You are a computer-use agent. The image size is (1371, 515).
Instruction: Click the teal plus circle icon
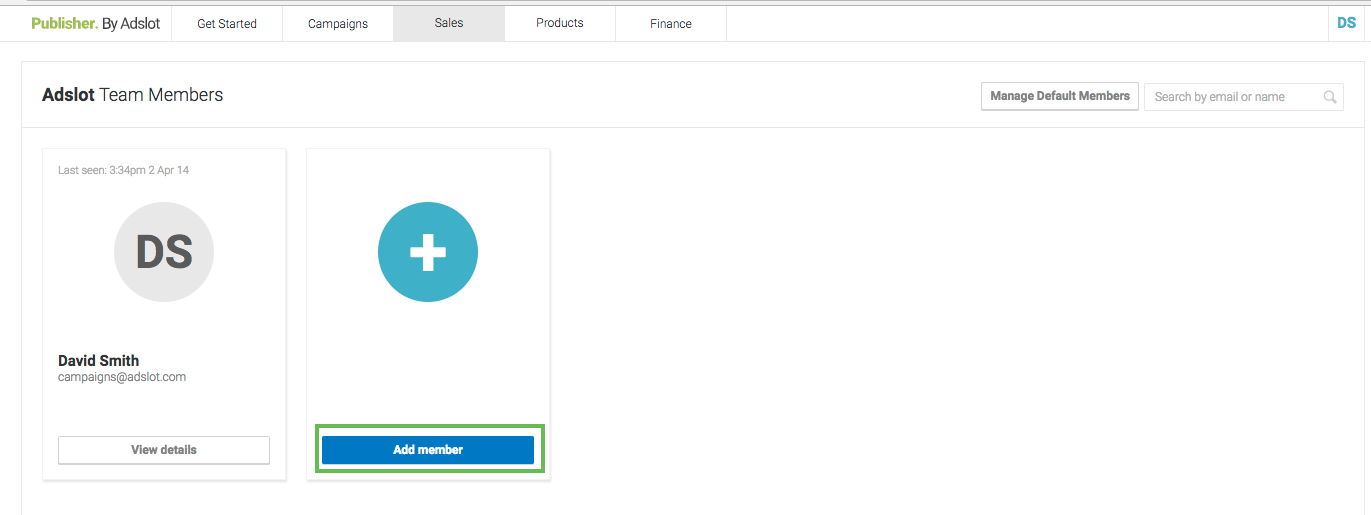[x=428, y=253]
